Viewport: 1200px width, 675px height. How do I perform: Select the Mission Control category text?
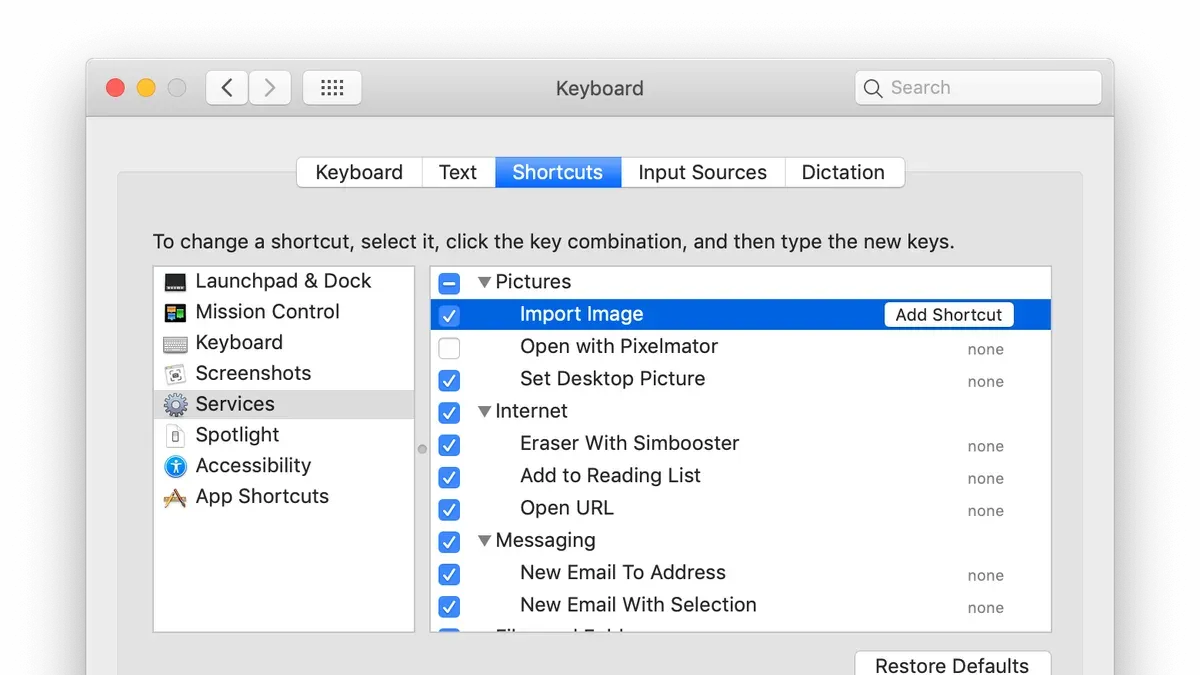pyautogui.click(x=267, y=312)
